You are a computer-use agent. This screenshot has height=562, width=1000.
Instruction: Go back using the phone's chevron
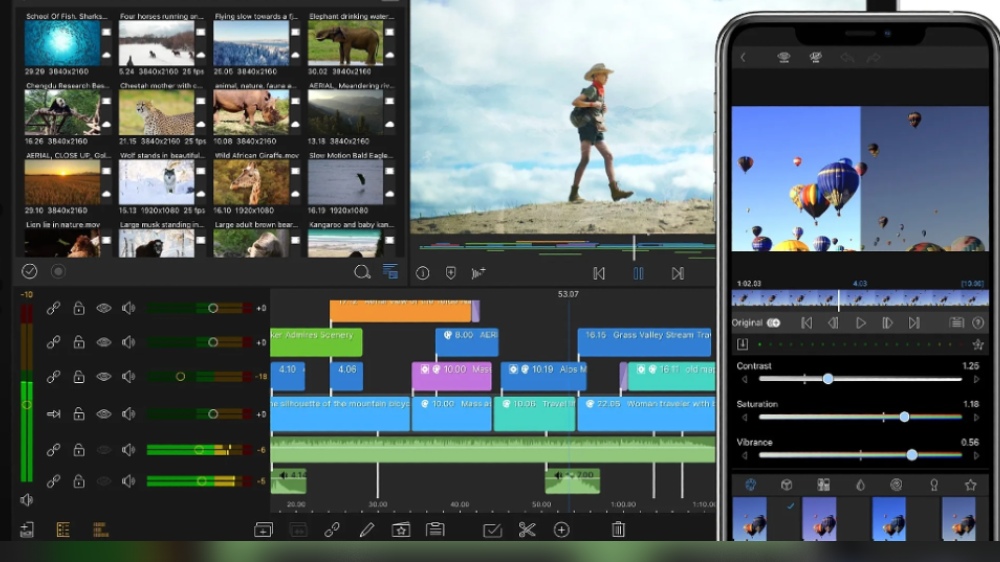coord(743,57)
